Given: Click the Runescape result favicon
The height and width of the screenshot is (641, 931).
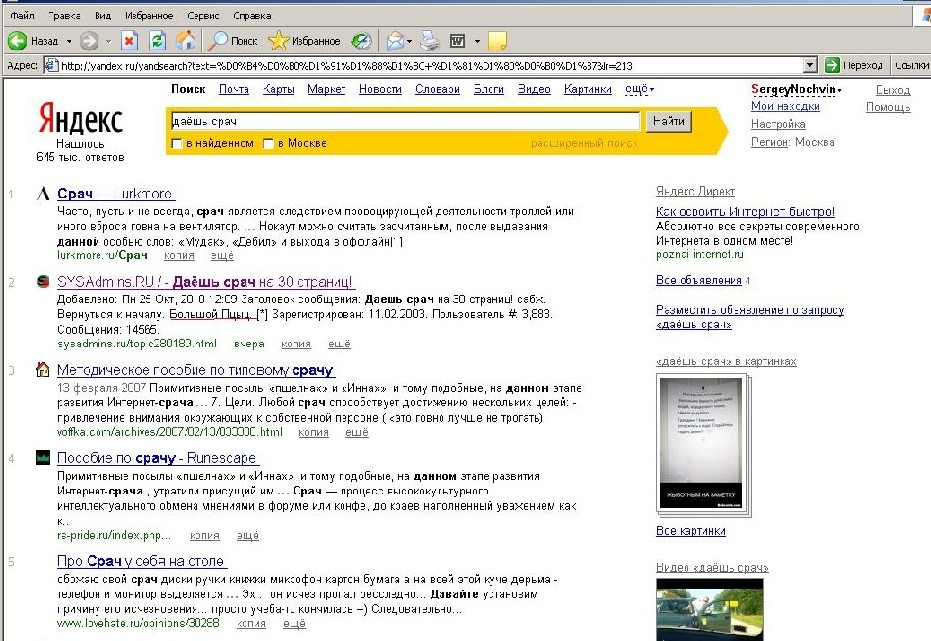Looking at the screenshot, I should tap(43, 458).
